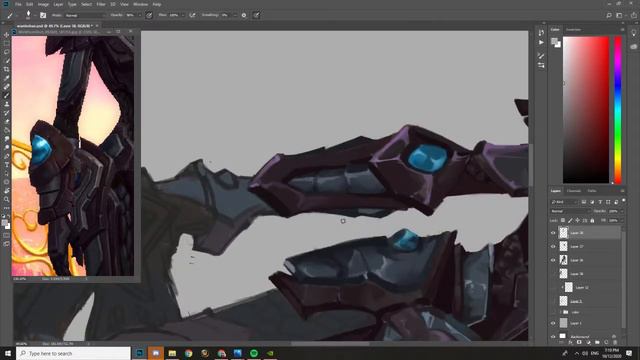Viewport: 640px width, 360px height.
Task: Pick a shade in the color picker field
Action: point(586,110)
